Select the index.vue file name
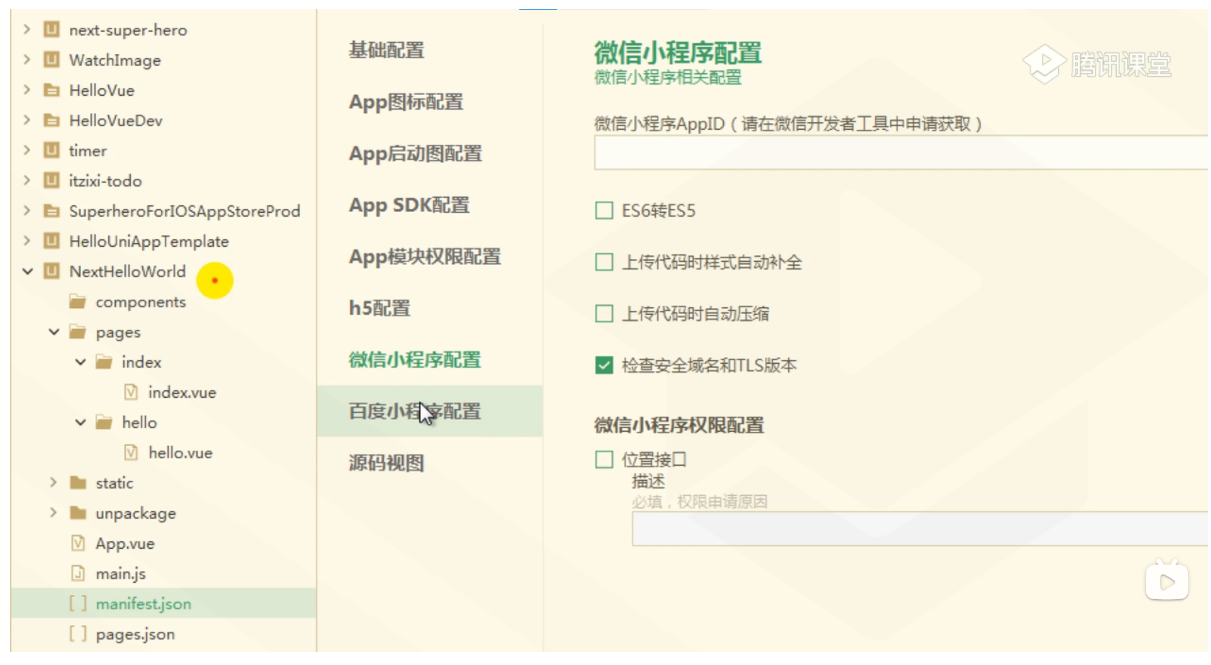 182,392
